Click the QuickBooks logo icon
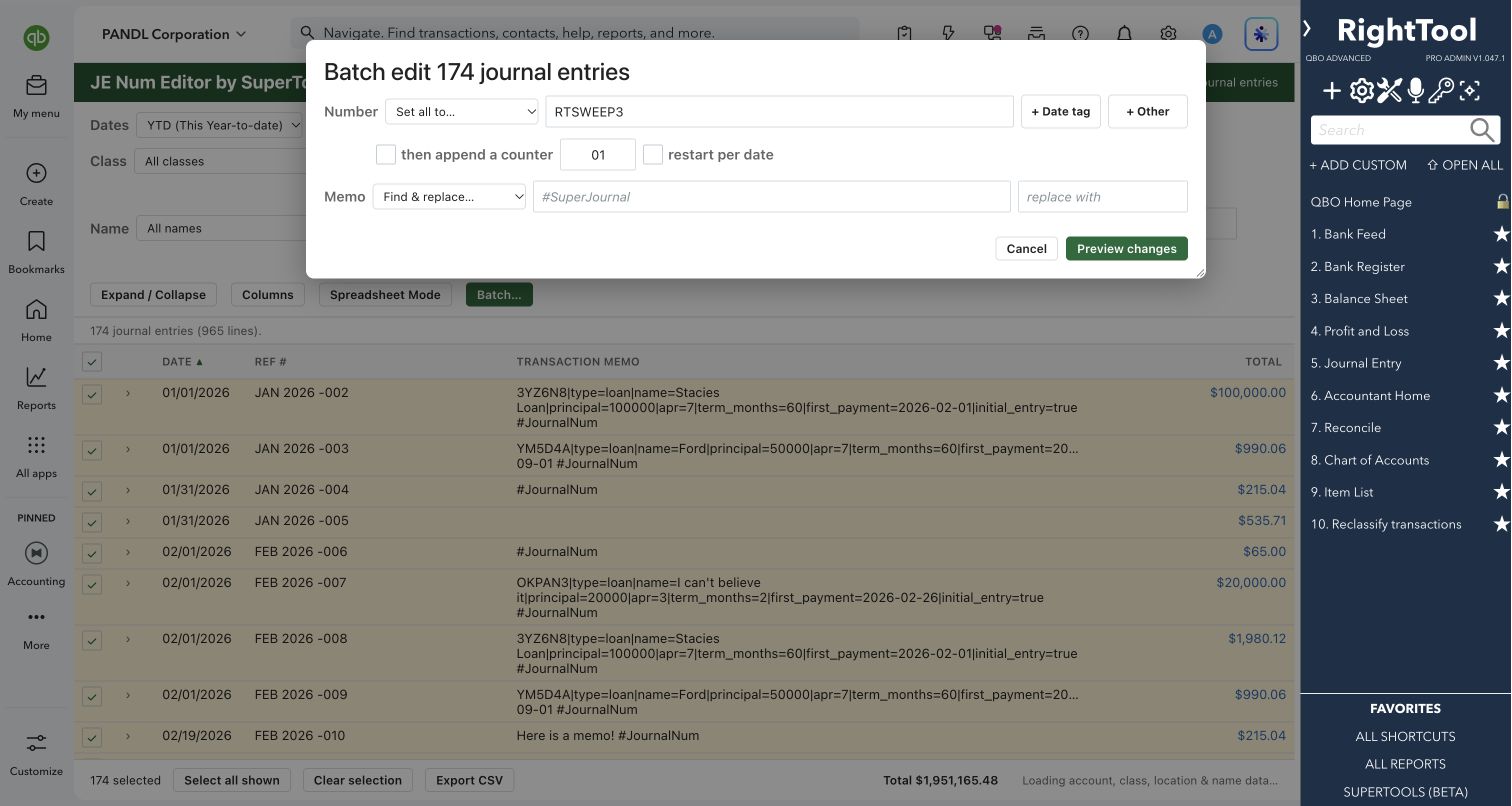Screen dimensions: 1512x806 tap(36, 38)
